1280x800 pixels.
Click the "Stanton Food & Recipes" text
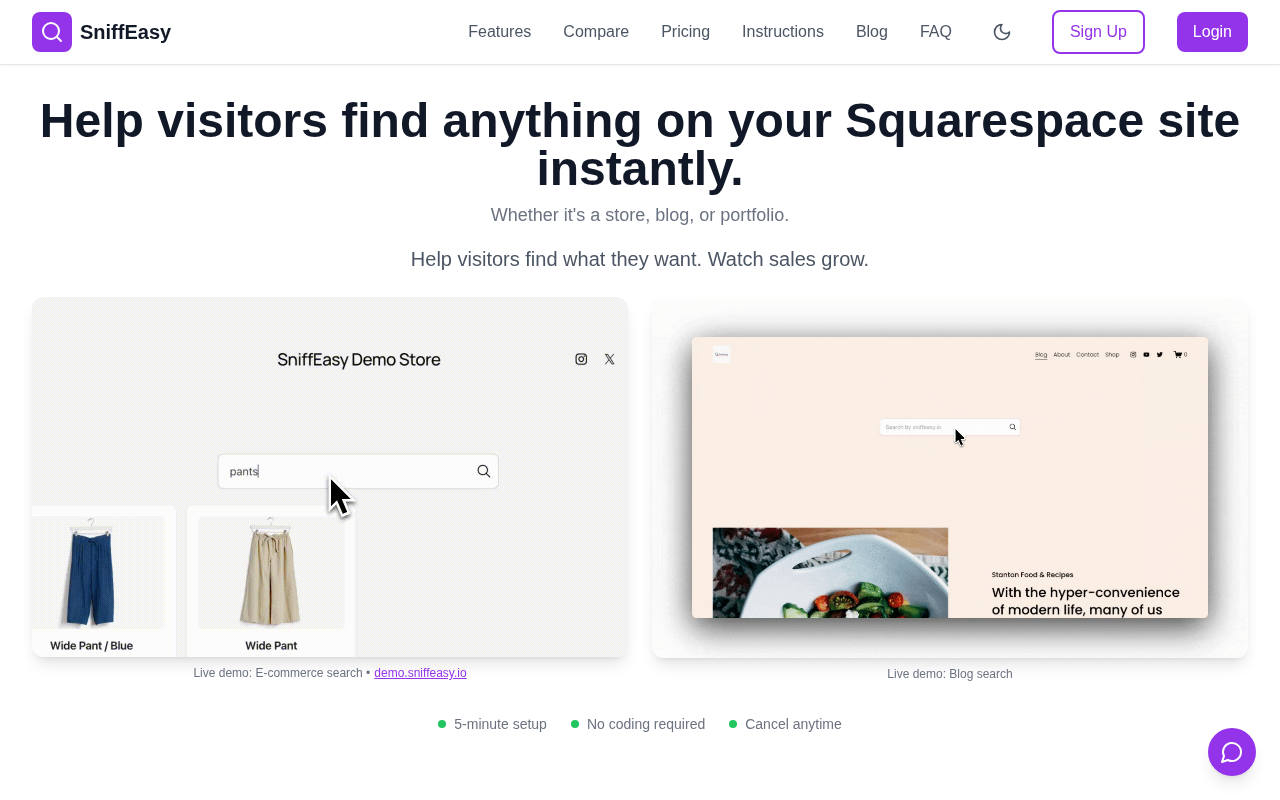1033,575
